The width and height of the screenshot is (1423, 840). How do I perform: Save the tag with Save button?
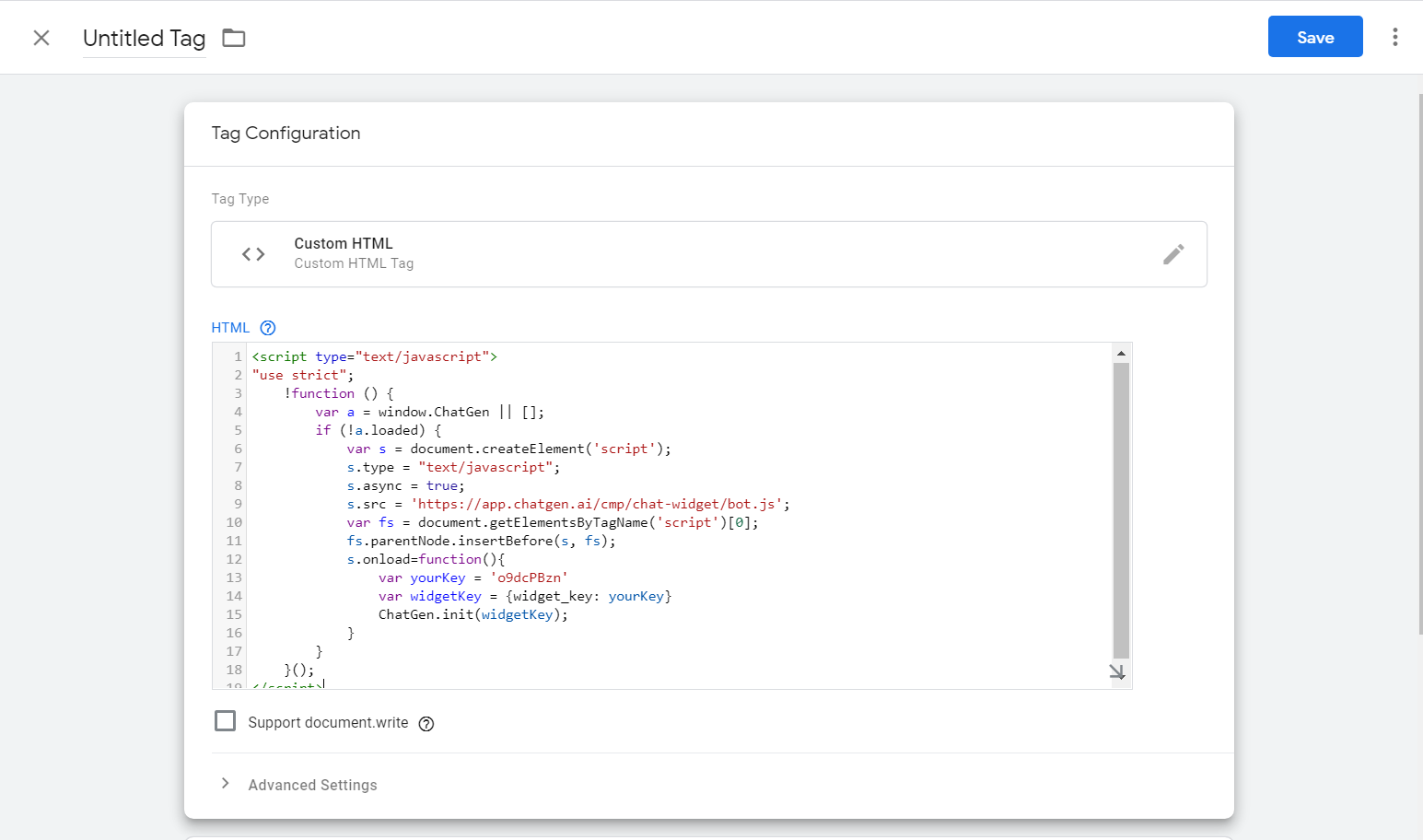coord(1315,37)
